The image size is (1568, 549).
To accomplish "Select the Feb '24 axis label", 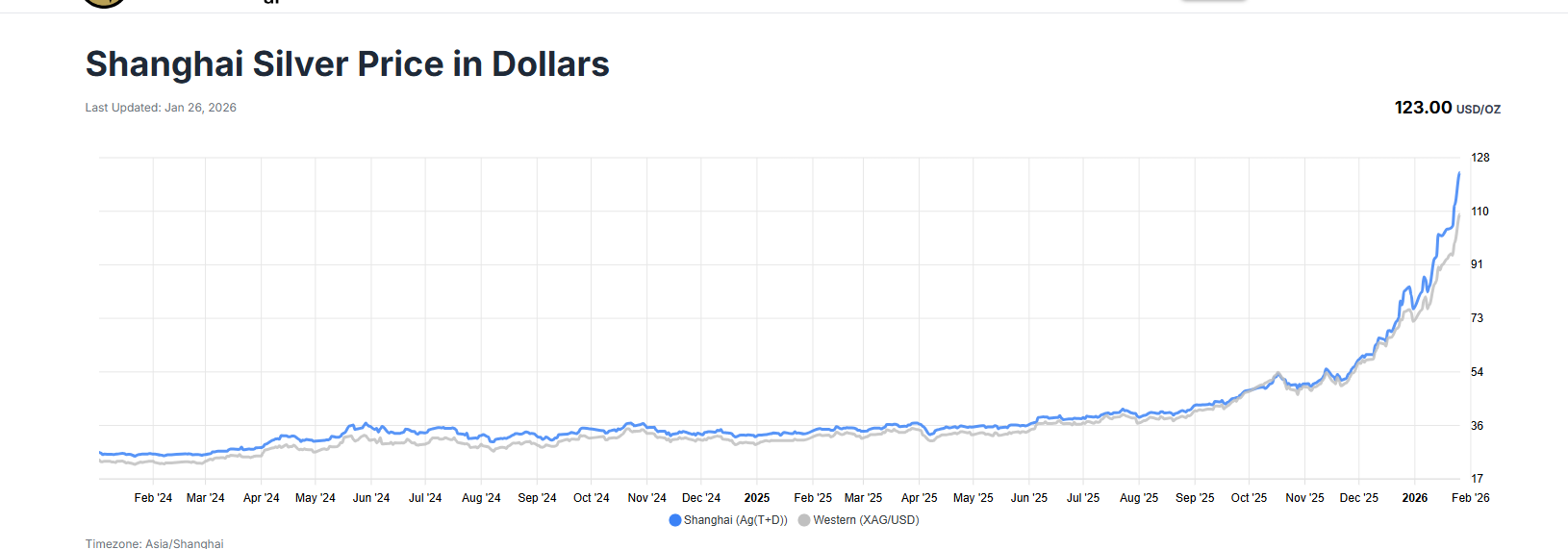I will click(x=153, y=498).
